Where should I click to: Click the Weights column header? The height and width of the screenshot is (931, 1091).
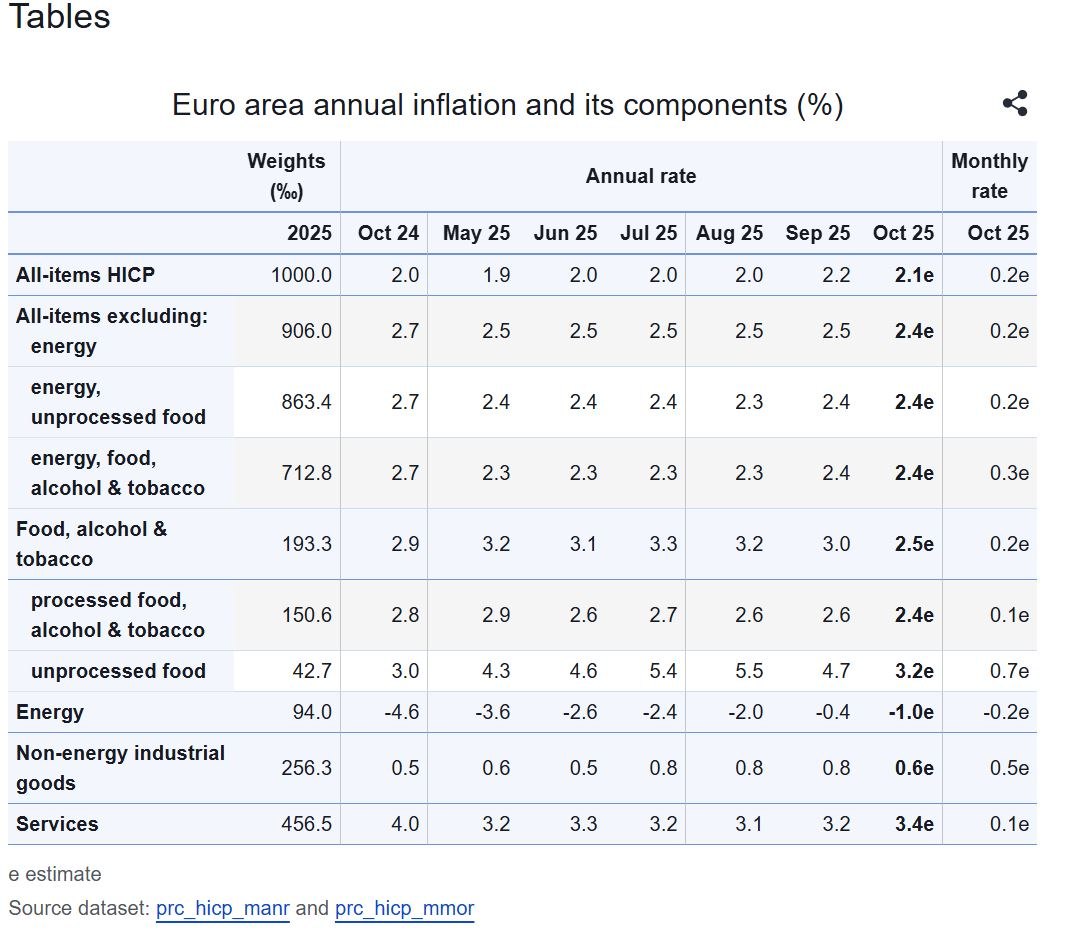(x=286, y=176)
